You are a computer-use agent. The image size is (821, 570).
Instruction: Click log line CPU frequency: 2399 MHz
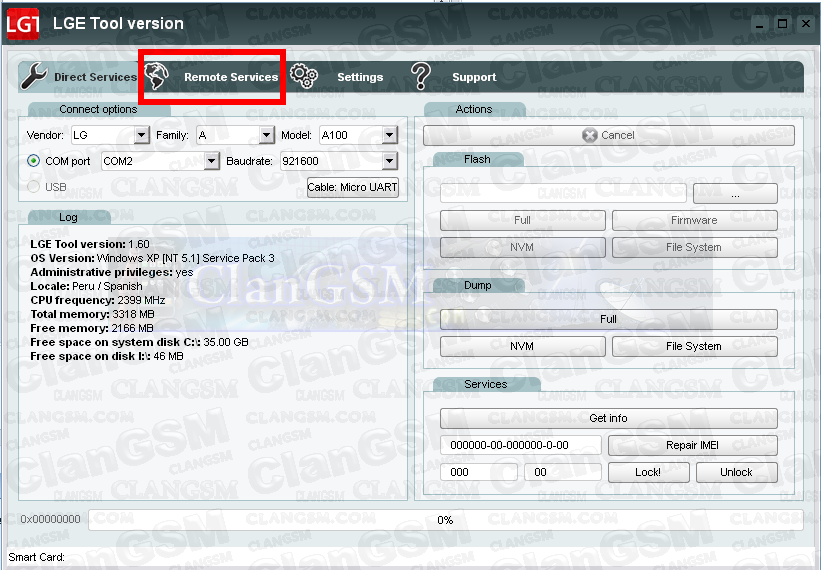click(98, 300)
